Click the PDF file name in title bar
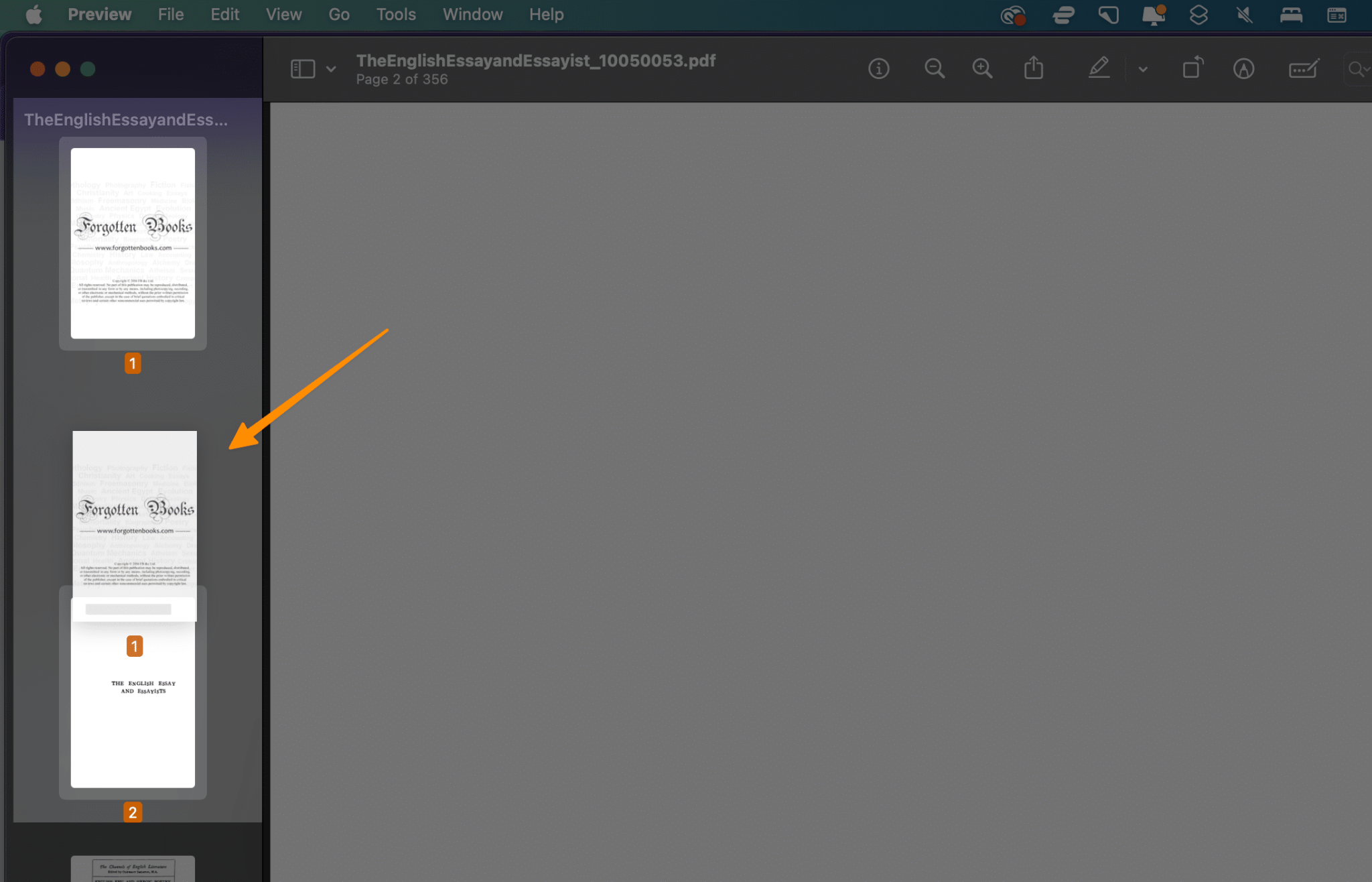 point(536,60)
